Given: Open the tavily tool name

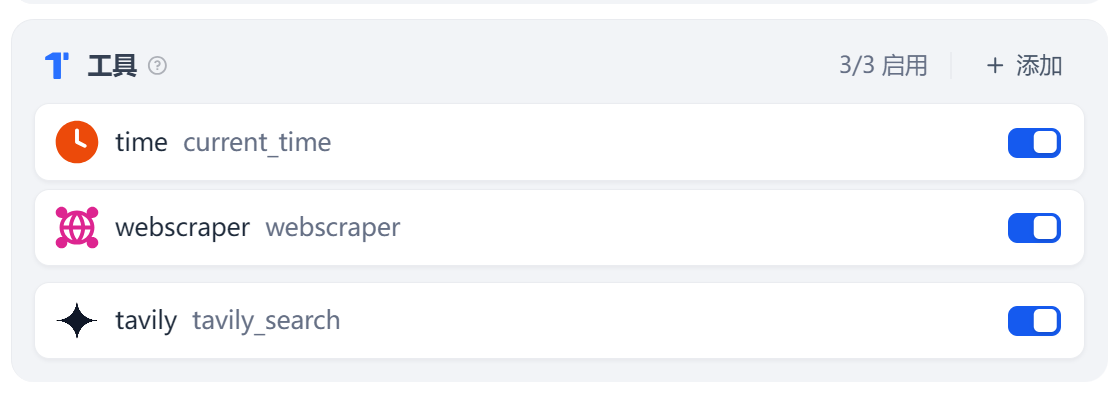Looking at the screenshot, I should [146, 321].
